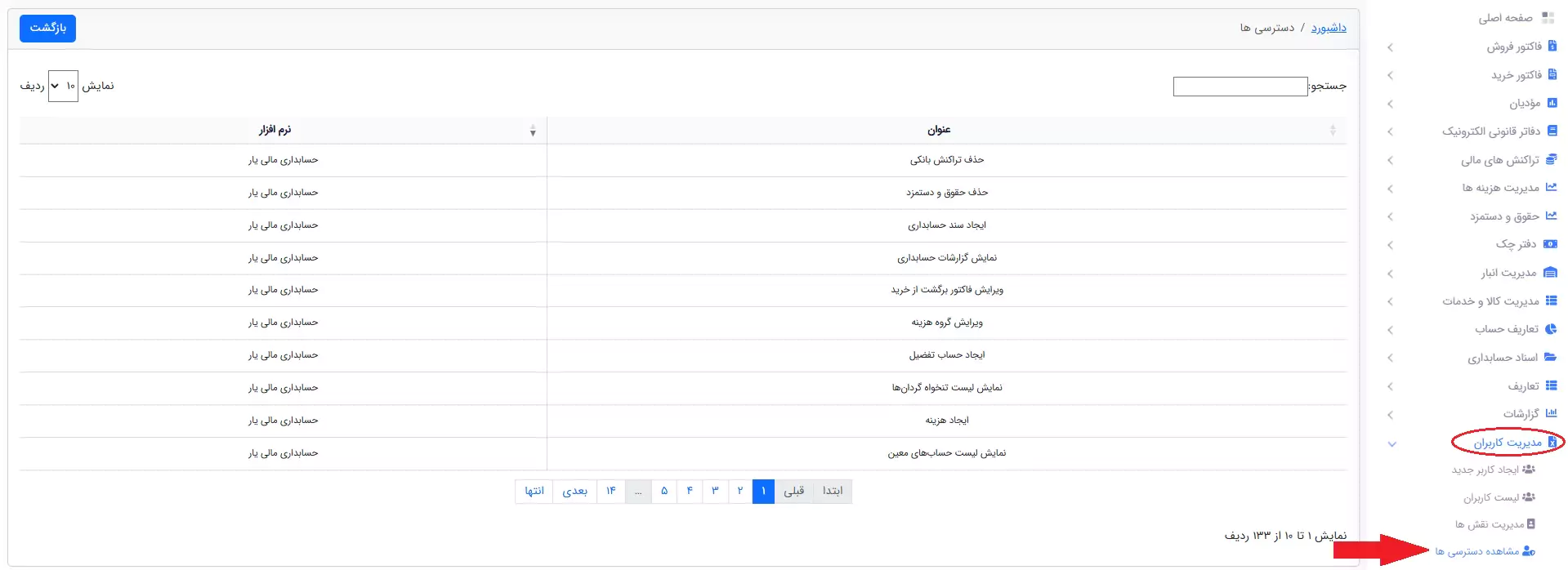Click the بازگشت button
This screenshot has width=1568, height=570.
[x=48, y=28]
